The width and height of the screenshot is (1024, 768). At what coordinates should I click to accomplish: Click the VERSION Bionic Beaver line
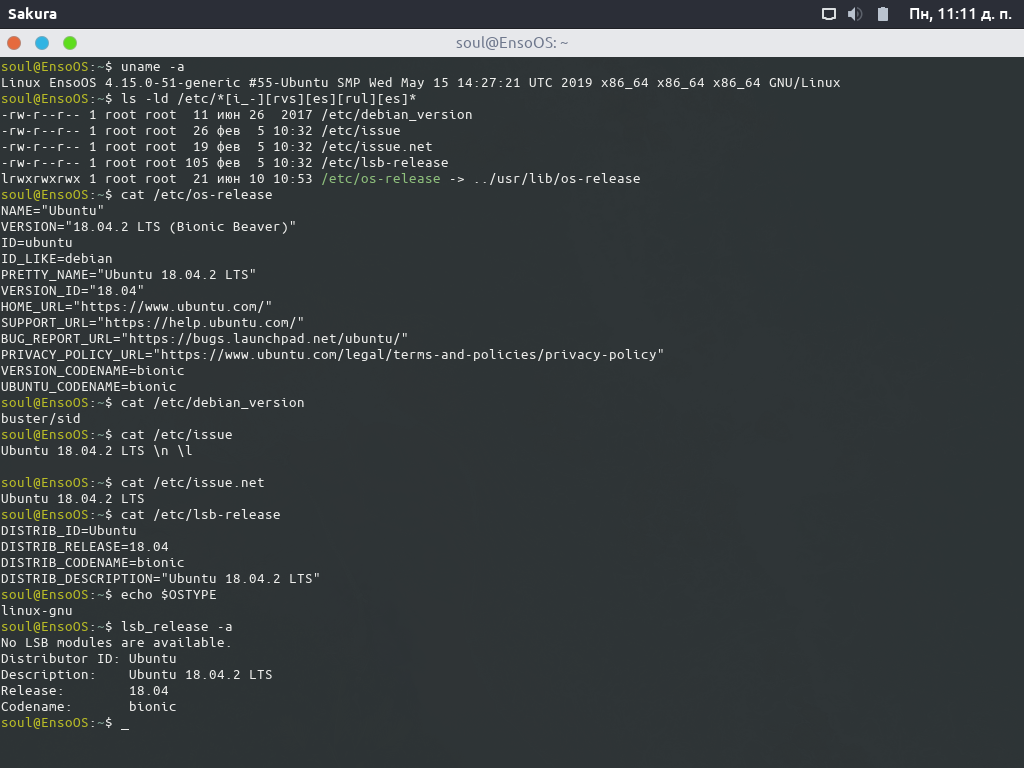click(x=148, y=227)
